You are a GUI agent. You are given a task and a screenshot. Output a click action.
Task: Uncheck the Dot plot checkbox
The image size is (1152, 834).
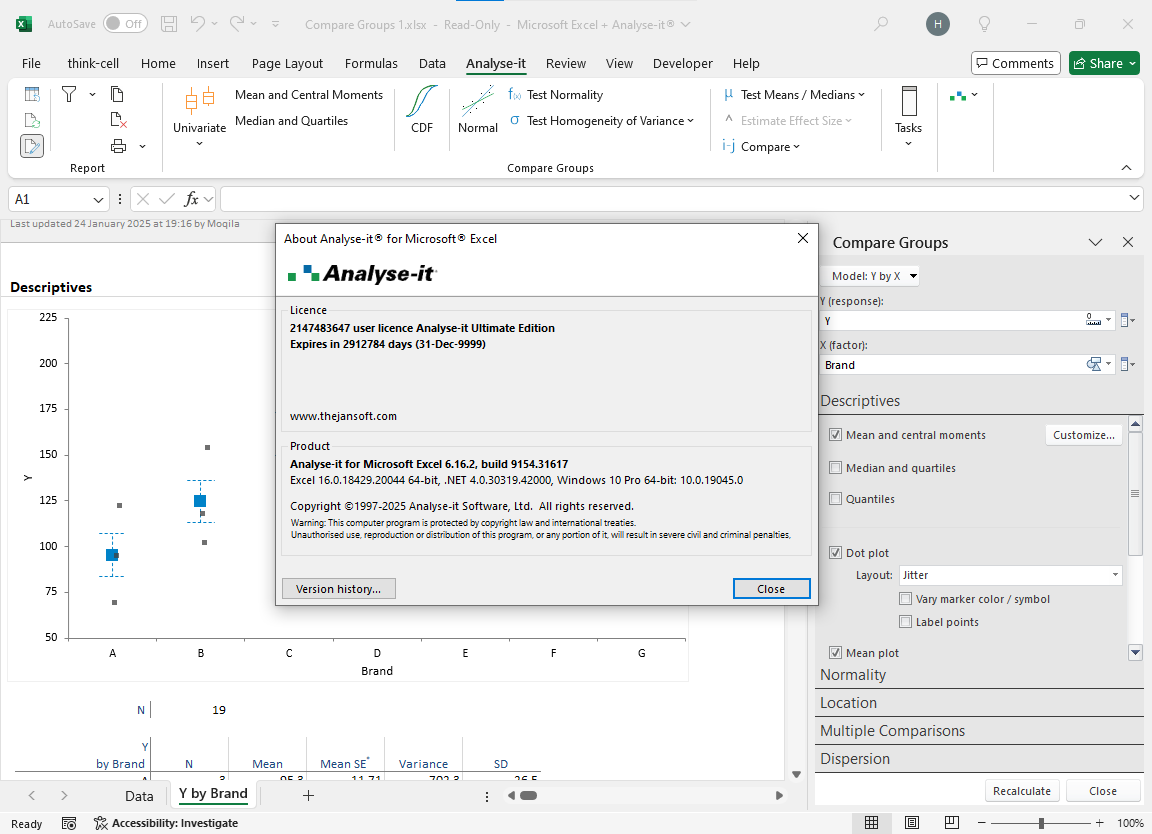point(835,552)
